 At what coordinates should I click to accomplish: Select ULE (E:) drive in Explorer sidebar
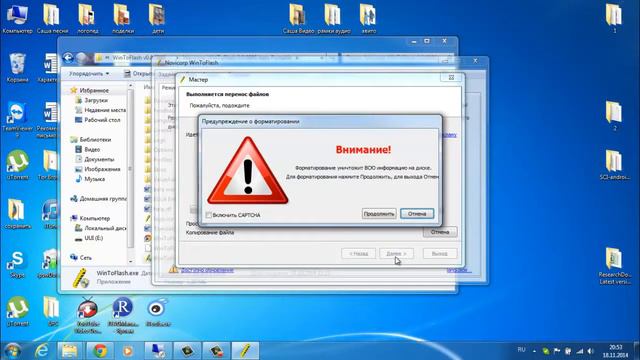pyautogui.click(x=89, y=238)
